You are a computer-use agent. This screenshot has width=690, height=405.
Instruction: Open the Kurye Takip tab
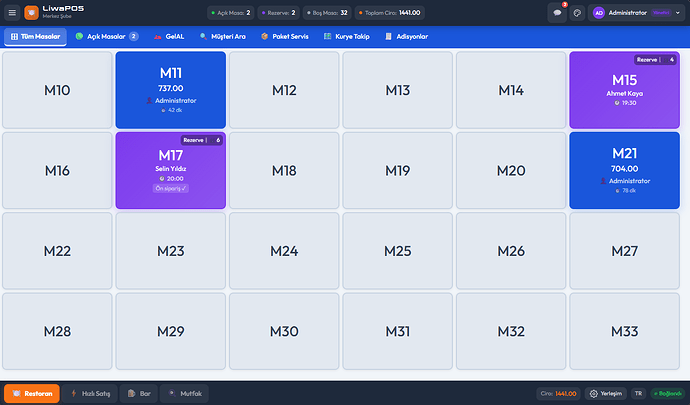[347, 36]
